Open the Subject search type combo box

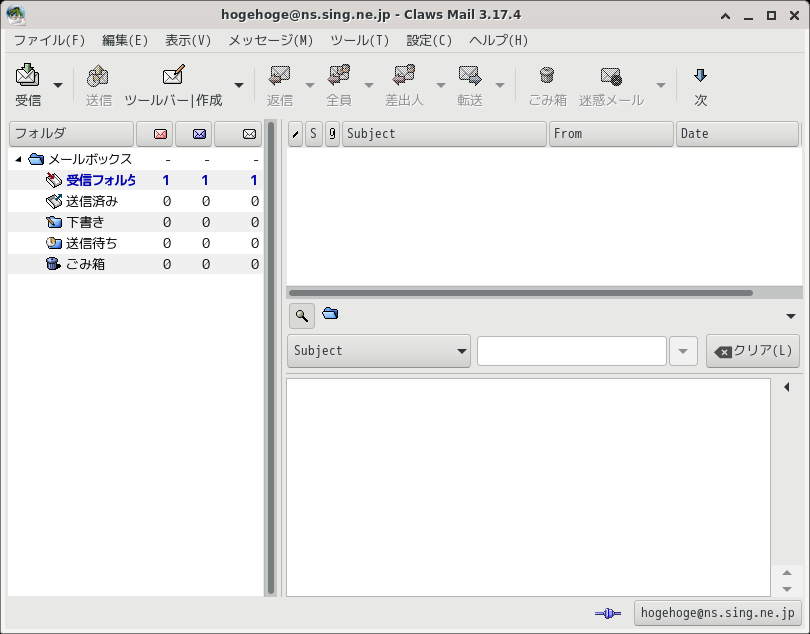click(379, 351)
